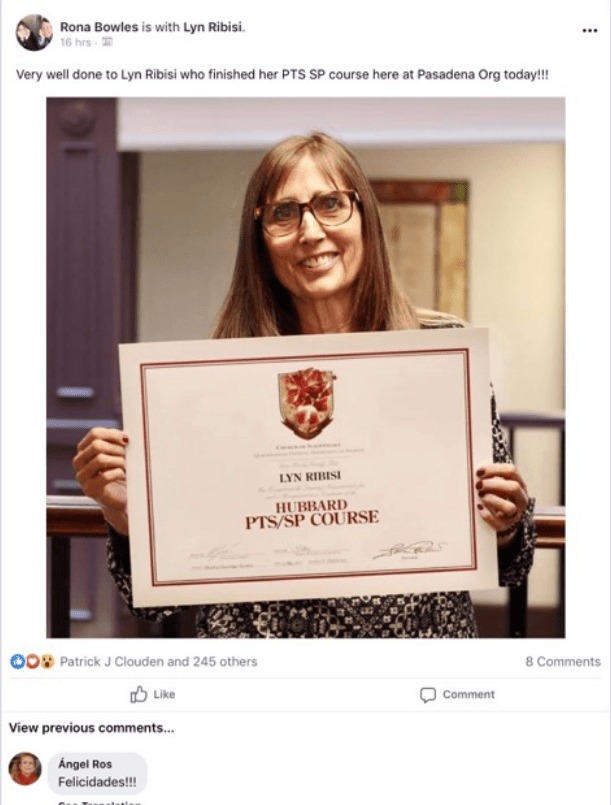The height and width of the screenshot is (805, 611).
Task: Open the certificate photo in viewer
Action: 306,368
